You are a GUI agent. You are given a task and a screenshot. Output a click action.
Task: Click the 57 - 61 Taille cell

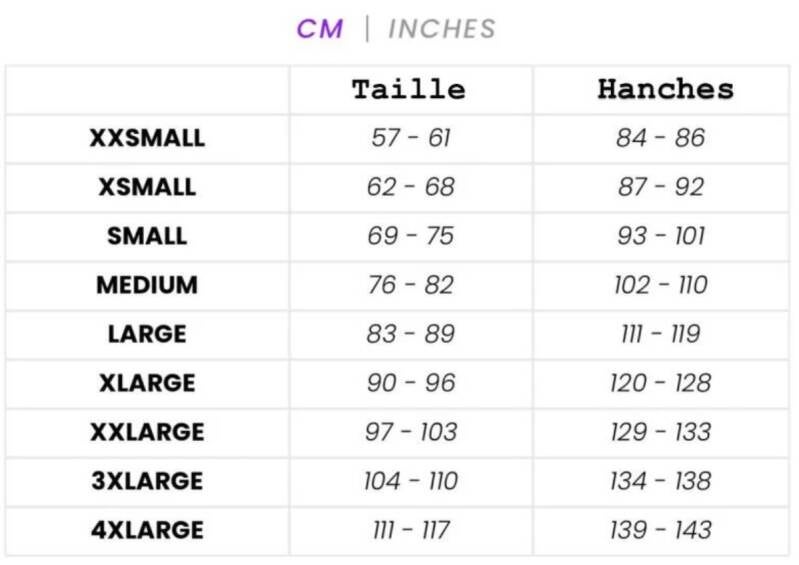(x=411, y=138)
